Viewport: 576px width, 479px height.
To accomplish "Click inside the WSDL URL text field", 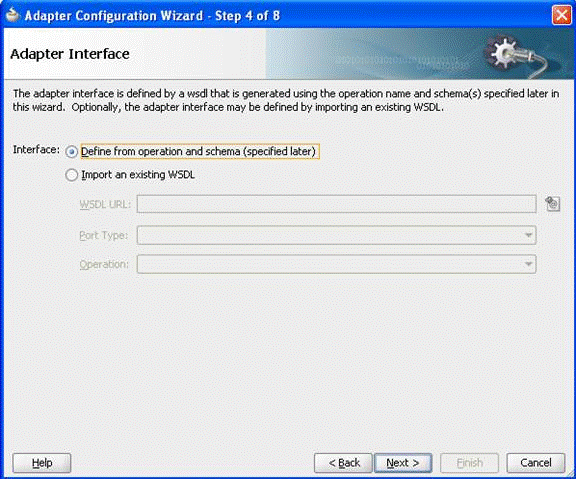I will tap(336, 204).
